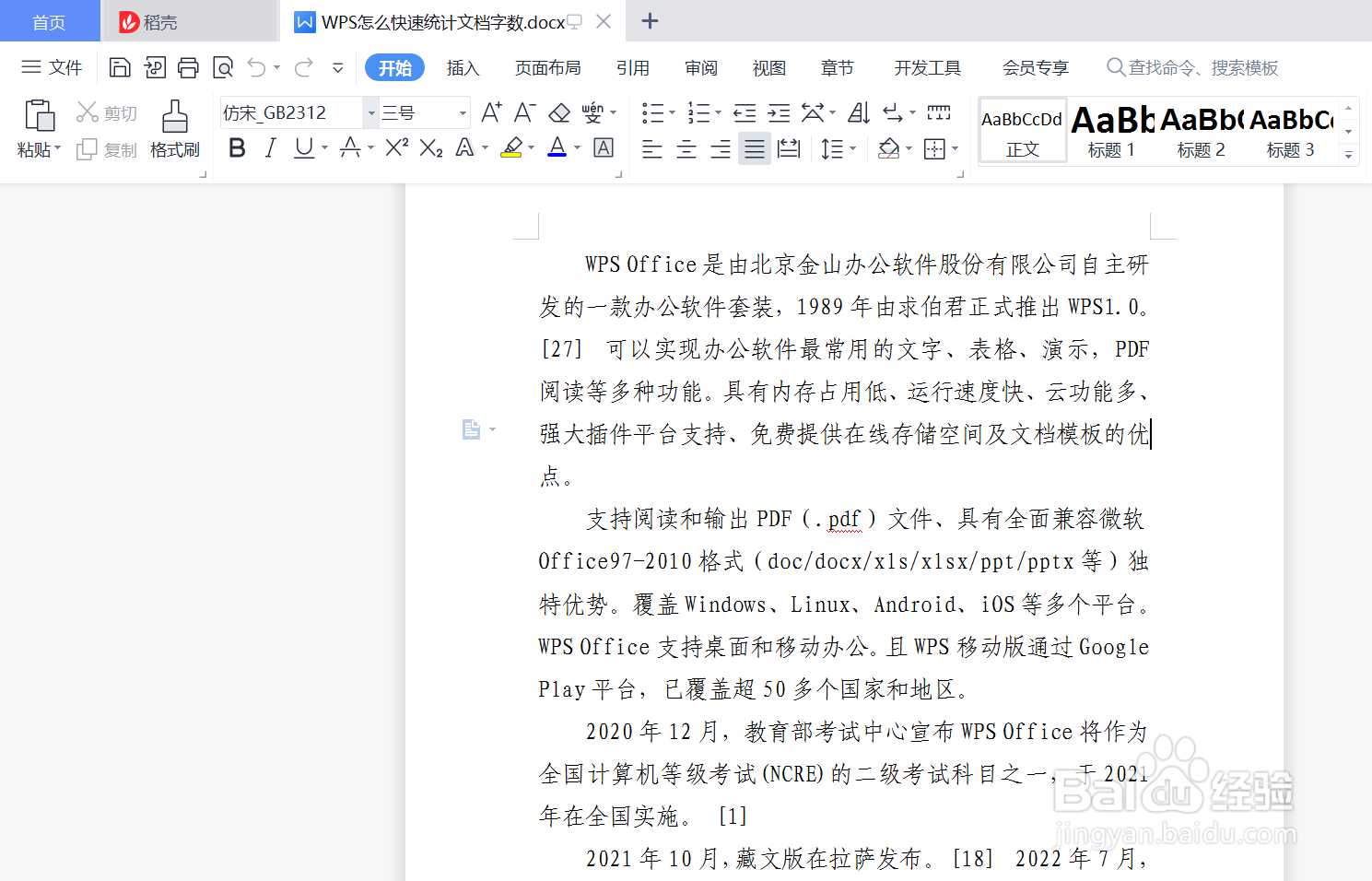Click the increase indent icon
Screen dimensions: 1372x881
pyautogui.click(x=778, y=112)
